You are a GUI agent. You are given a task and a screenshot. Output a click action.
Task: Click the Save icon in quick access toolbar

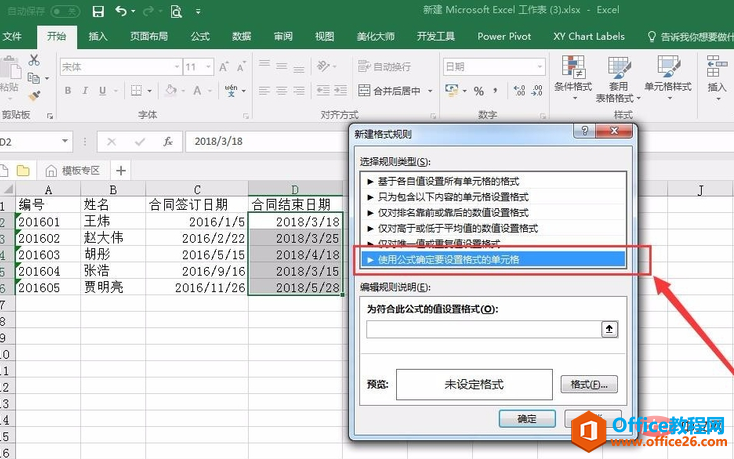tap(98, 11)
